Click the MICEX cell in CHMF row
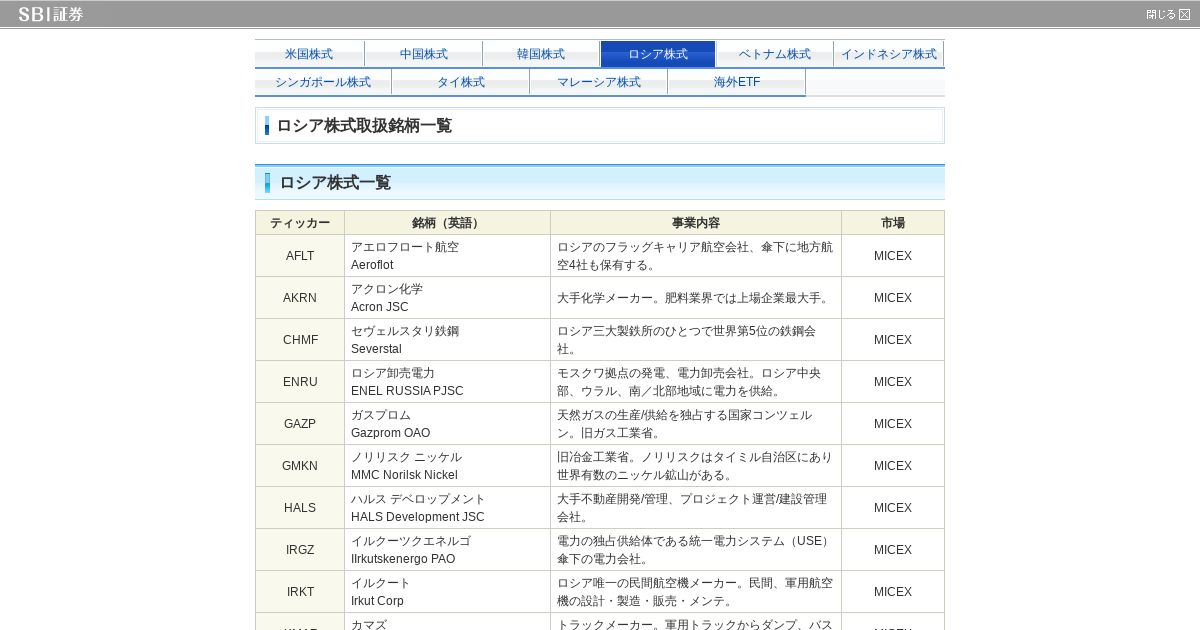1200x630 pixels. [x=893, y=340]
